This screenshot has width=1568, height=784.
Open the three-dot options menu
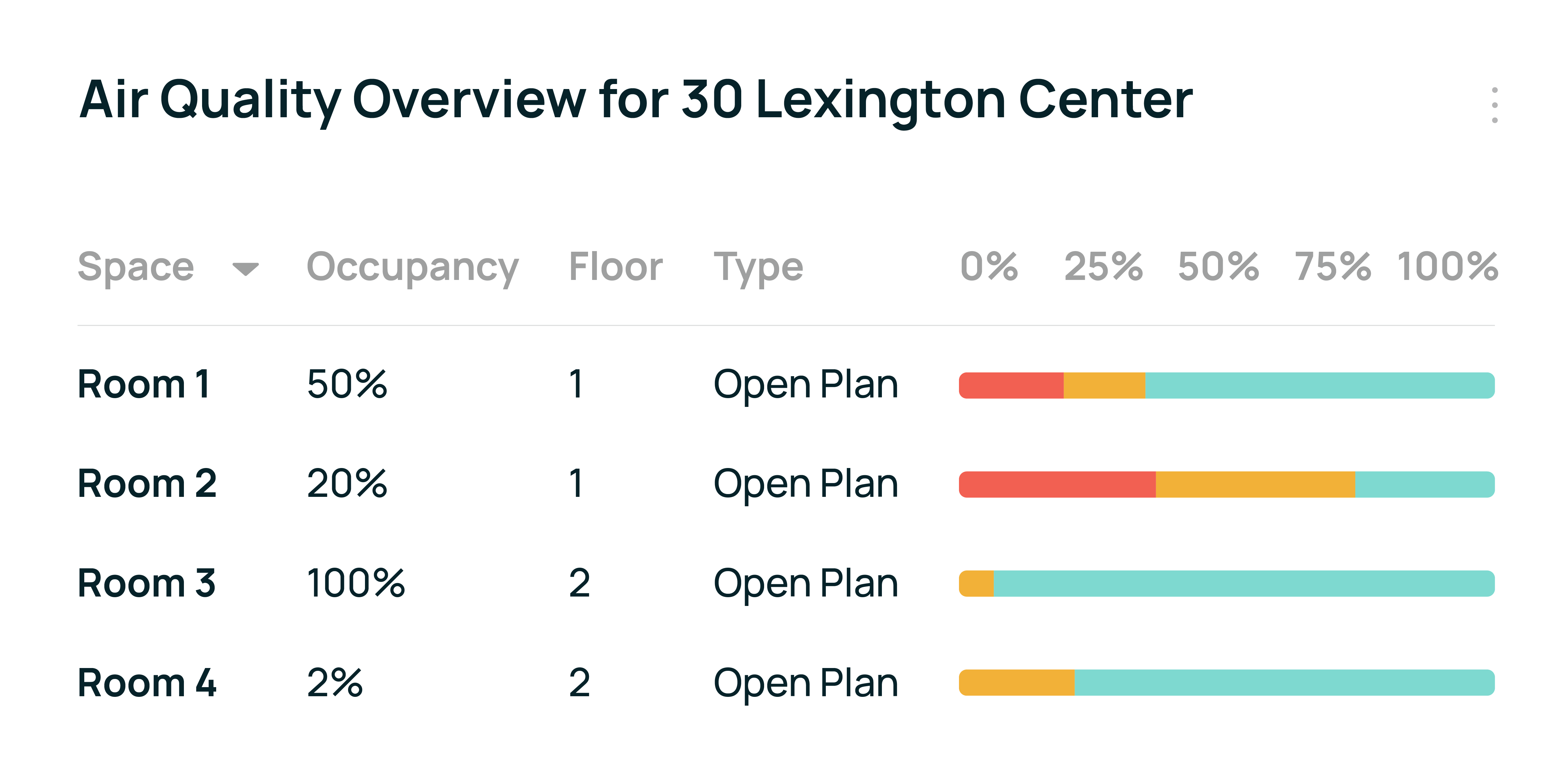tap(1494, 105)
